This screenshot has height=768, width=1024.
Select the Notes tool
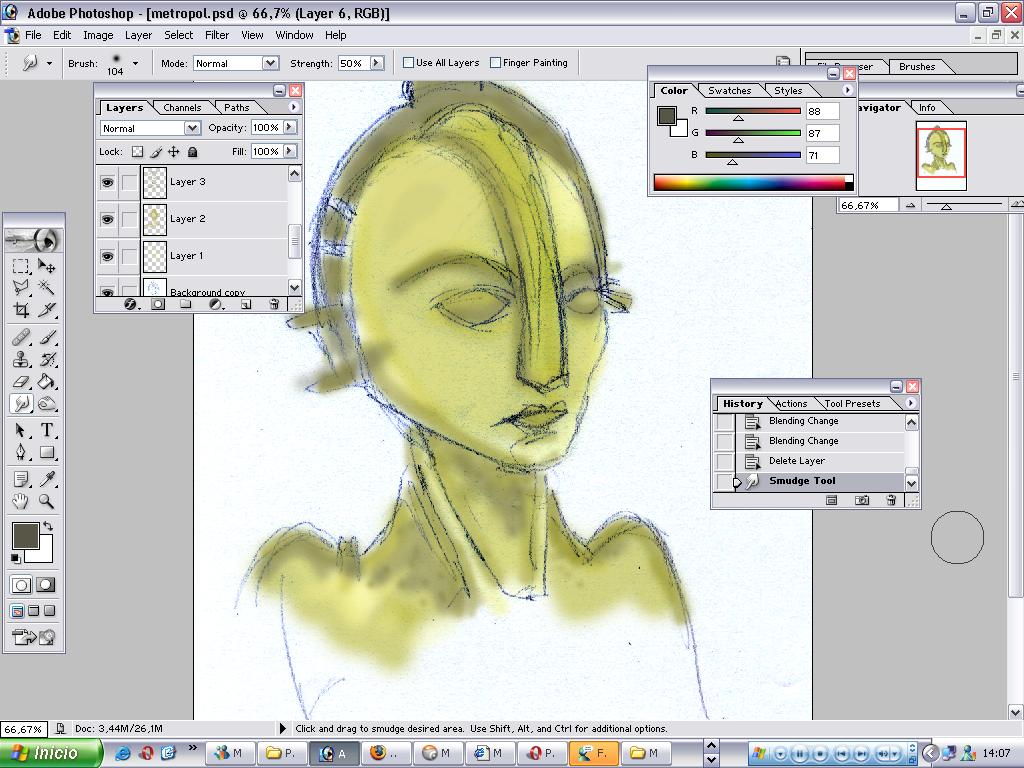pos(21,479)
